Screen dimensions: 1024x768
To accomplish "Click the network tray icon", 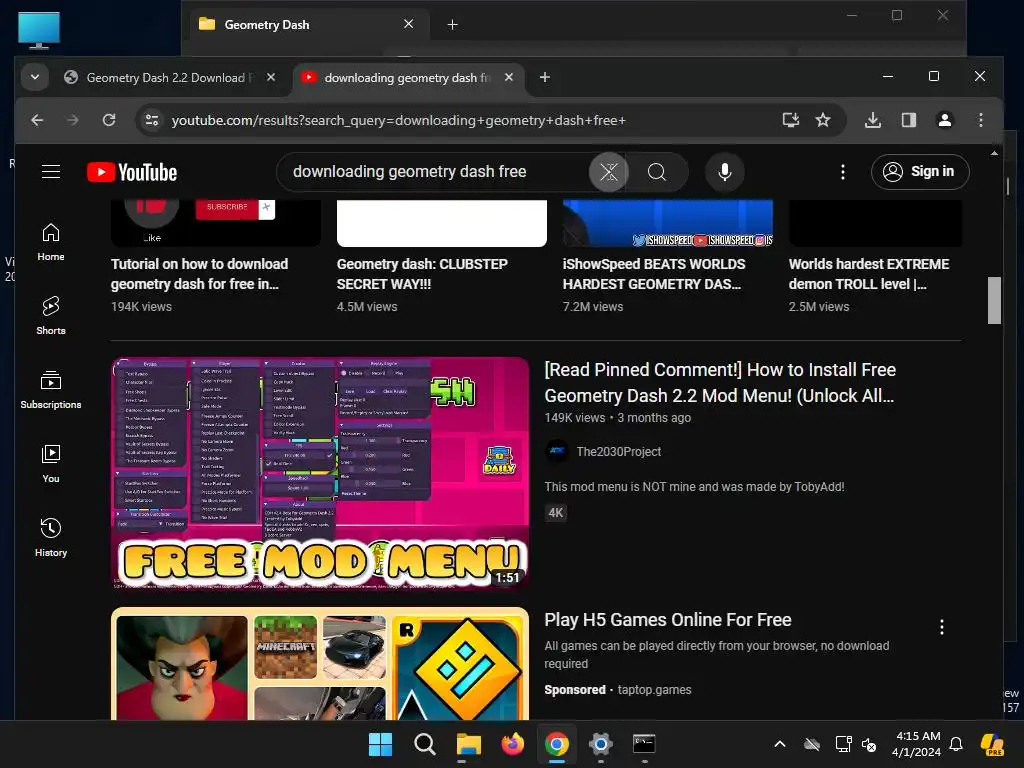I will click(843, 744).
